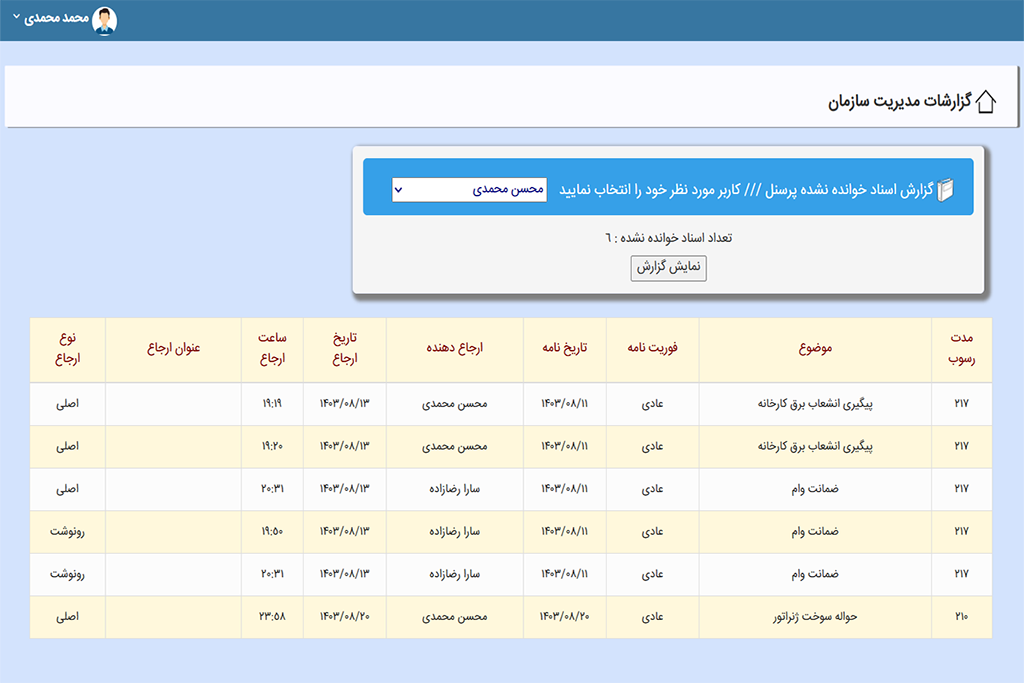Click the فوریت نامه column header
Image resolution: width=1024 pixels, height=683 pixels.
click(652, 349)
